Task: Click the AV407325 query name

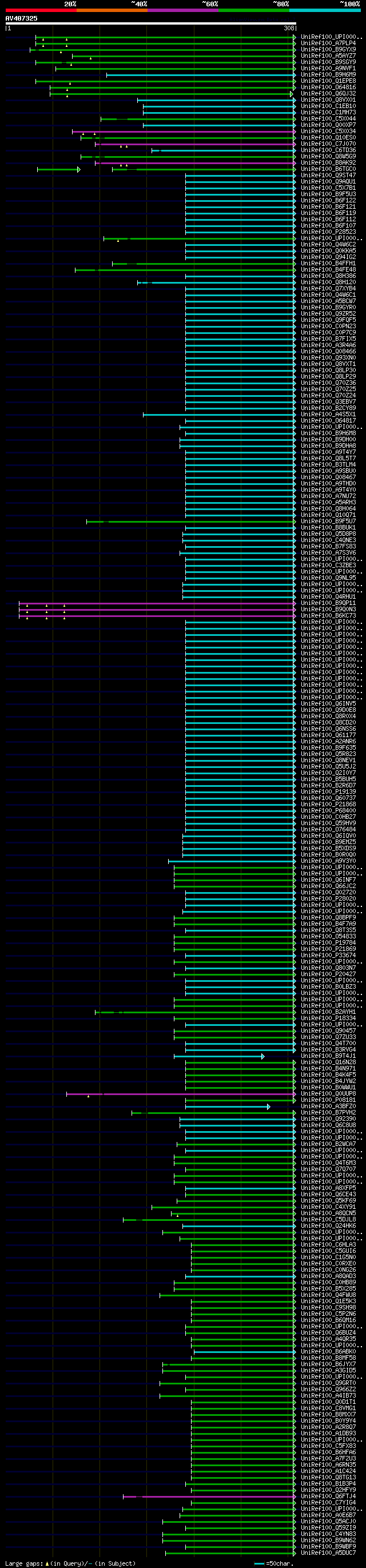Action: (x=21, y=18)
